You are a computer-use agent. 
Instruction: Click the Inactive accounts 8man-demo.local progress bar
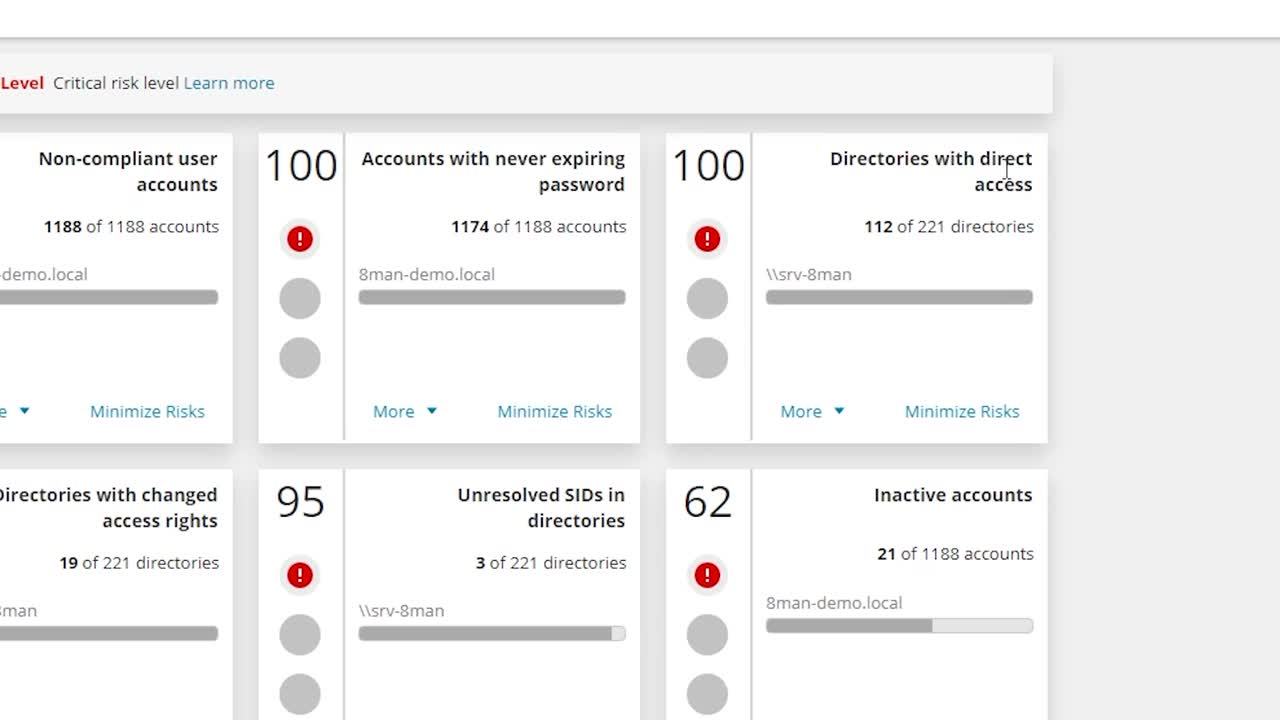[899, 626]
